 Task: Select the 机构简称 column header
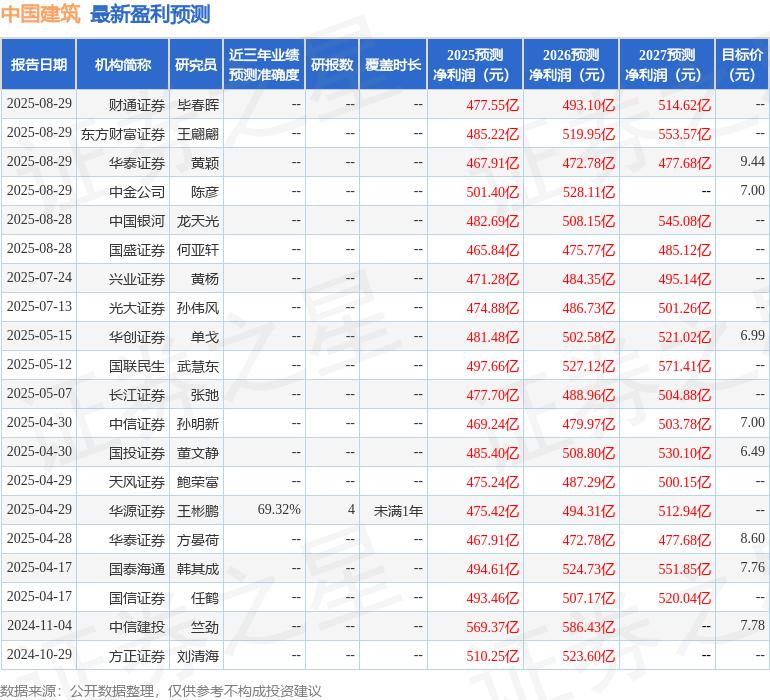123,64
